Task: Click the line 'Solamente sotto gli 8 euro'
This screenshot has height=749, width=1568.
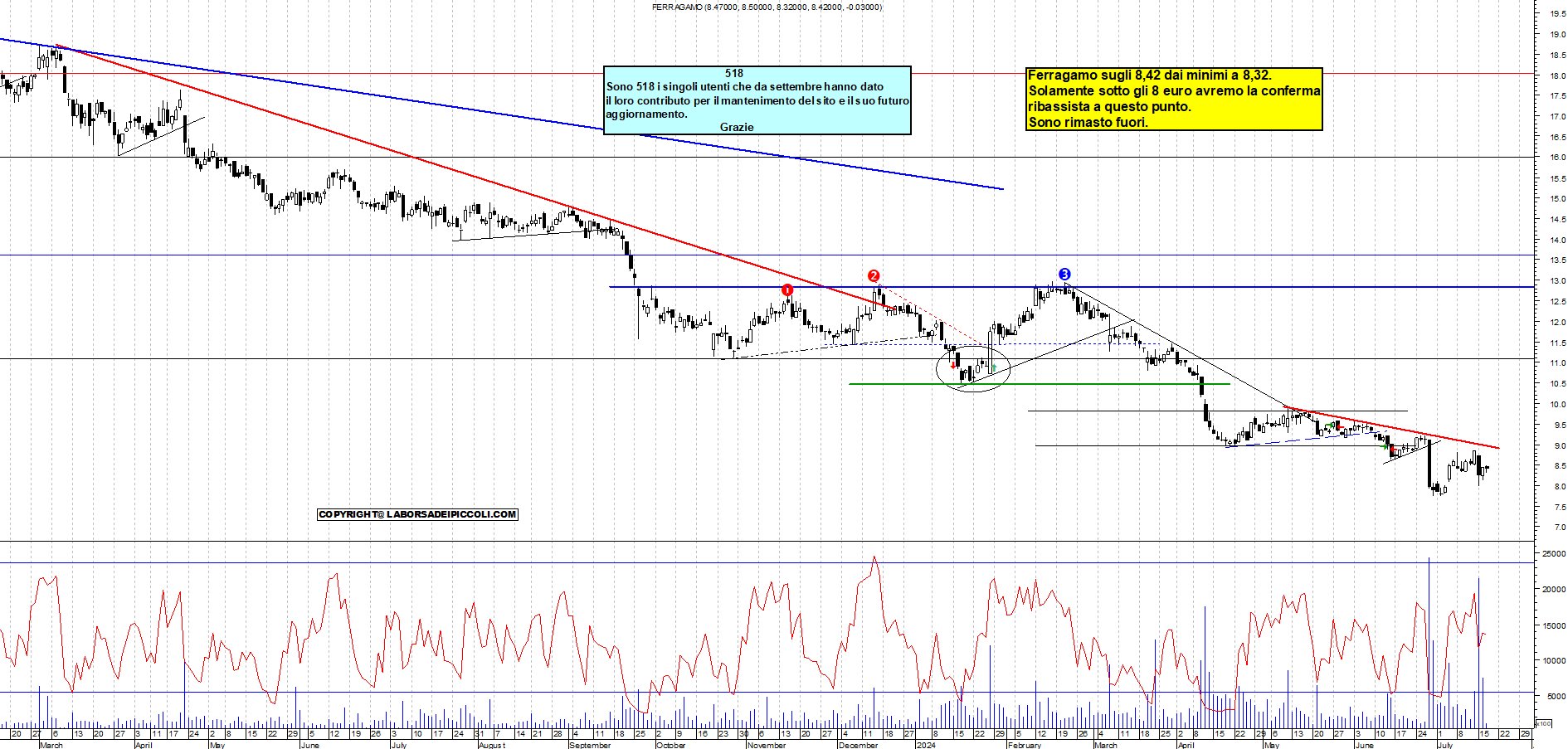Action: [x=1174, y=91]
